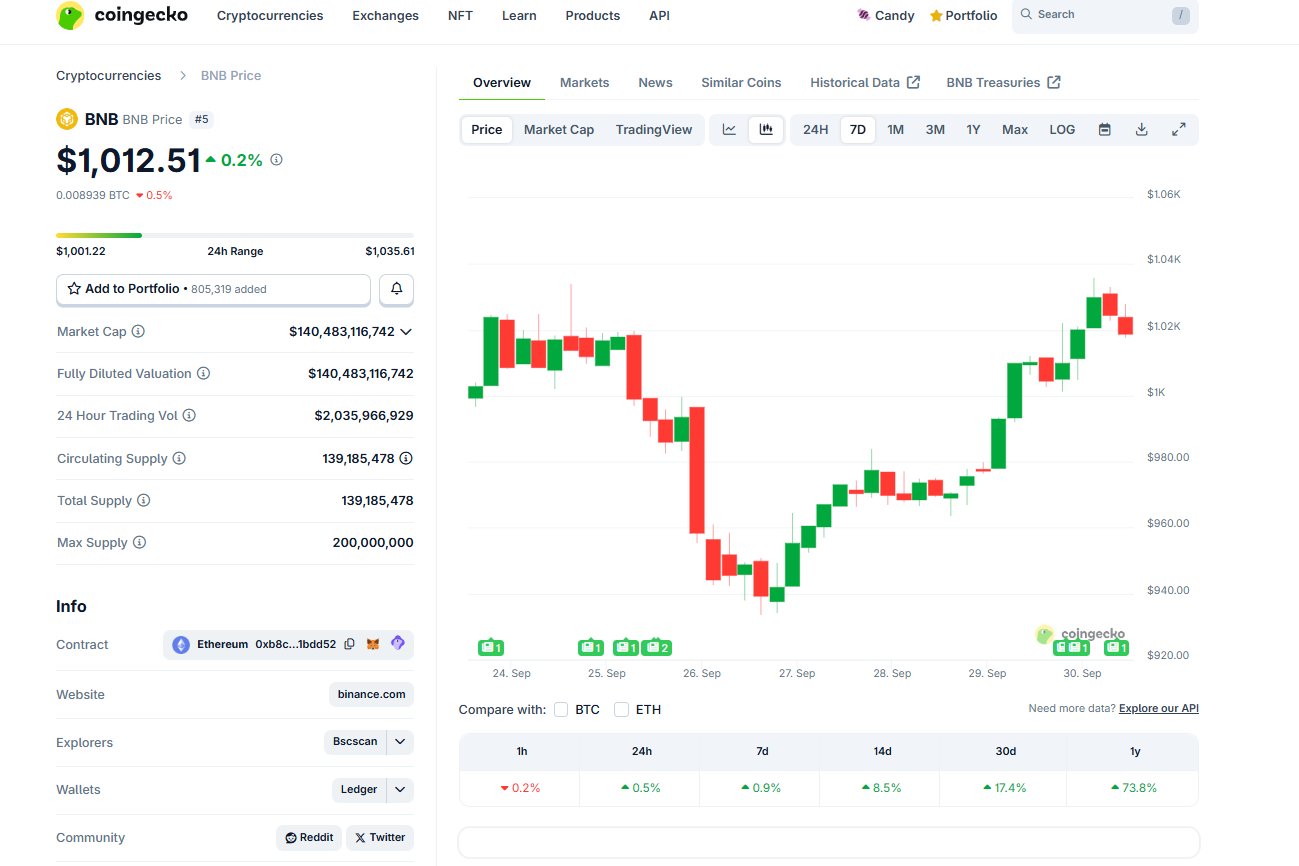
Task: Open the Explorers dropdown arrow
Action: (x=400, y=742)
